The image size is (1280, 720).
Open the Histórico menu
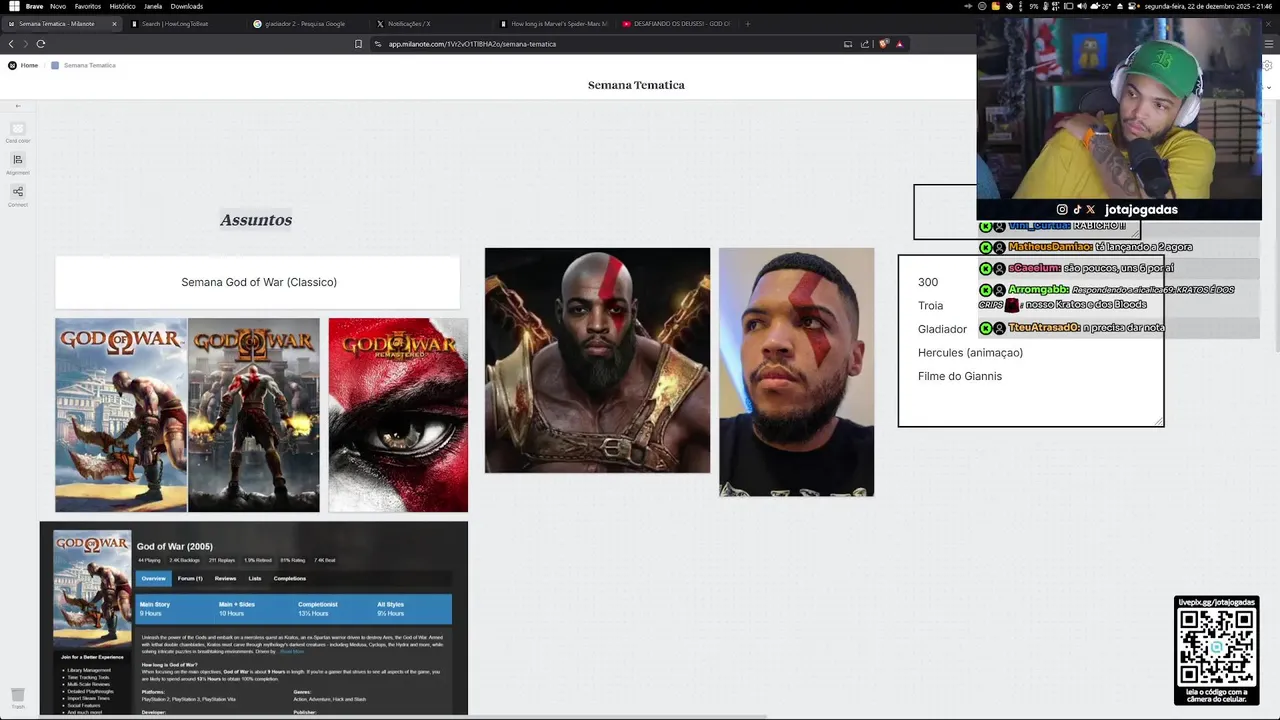(x=122, y=6)
